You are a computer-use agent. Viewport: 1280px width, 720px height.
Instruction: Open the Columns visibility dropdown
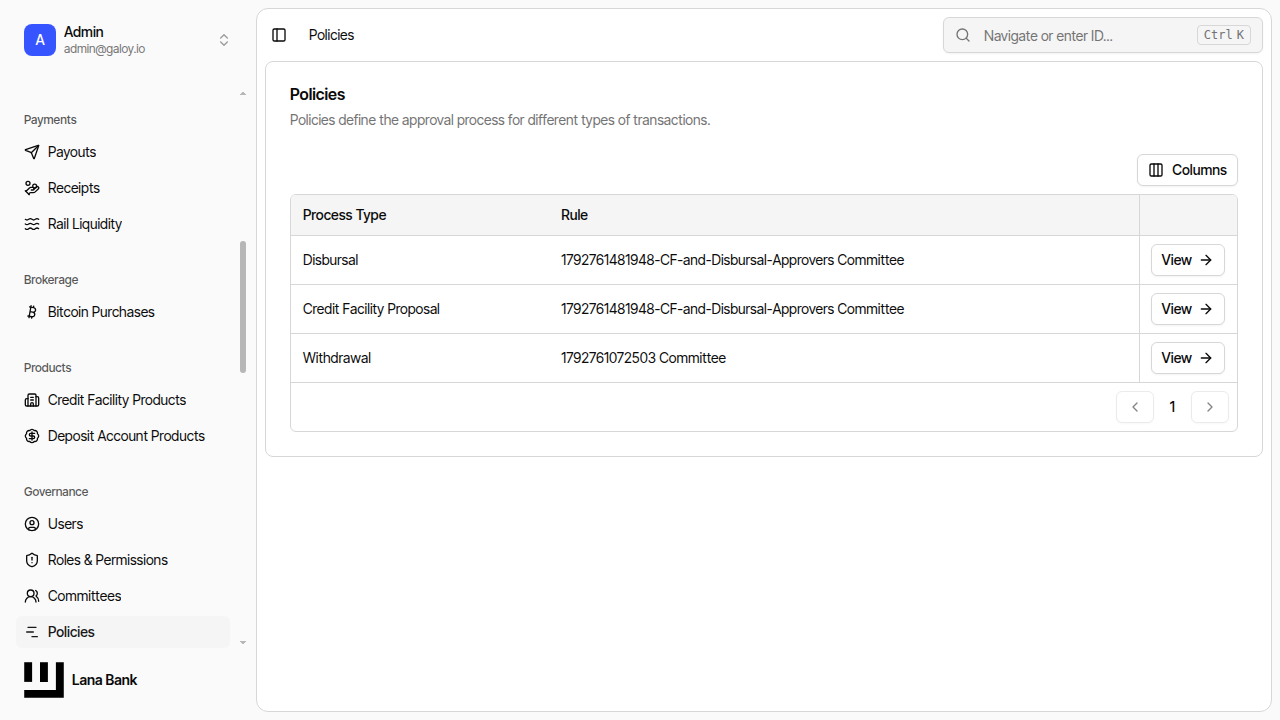pos(1187,170)
